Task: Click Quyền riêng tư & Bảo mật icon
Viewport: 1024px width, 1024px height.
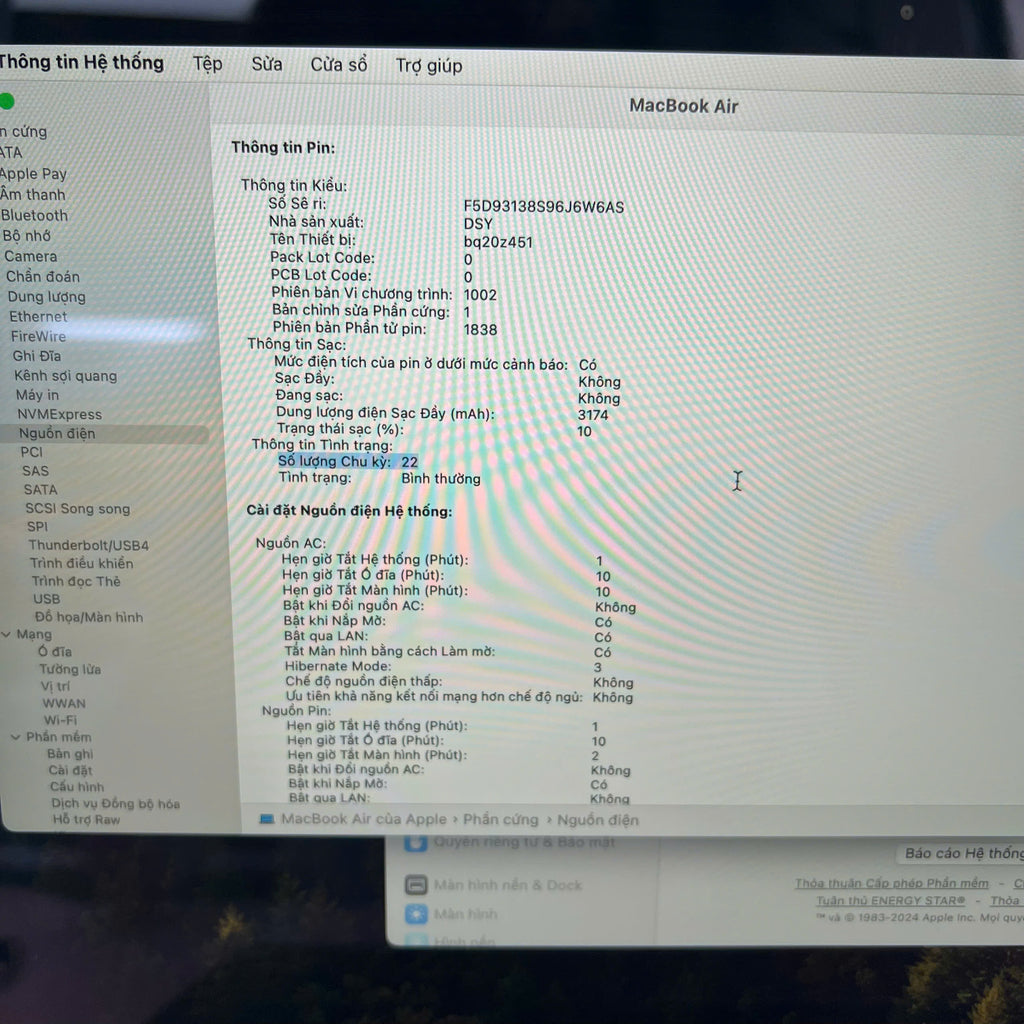Action: pos(416,843)
